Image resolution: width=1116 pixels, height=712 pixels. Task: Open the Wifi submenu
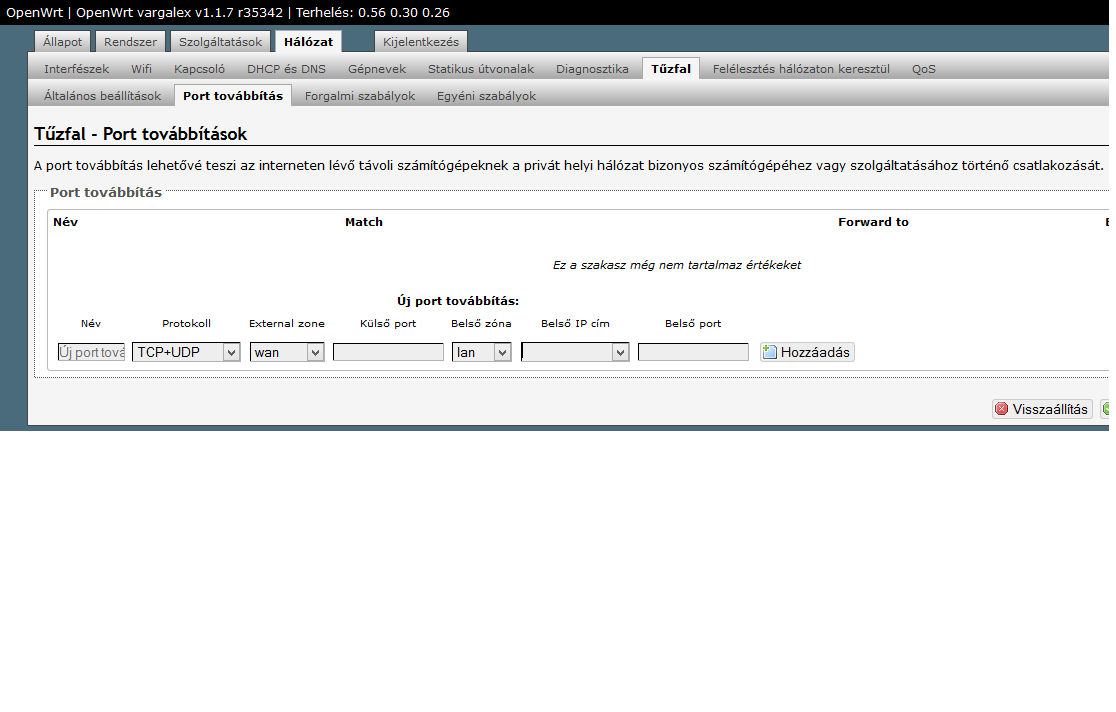141,68
